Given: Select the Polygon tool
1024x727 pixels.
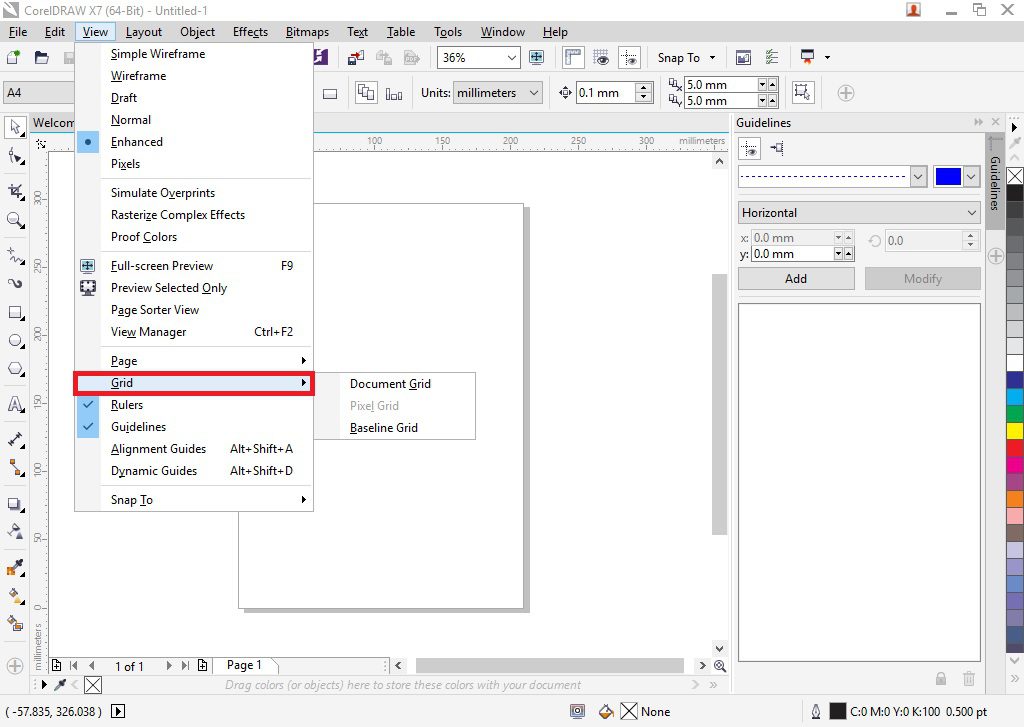Looking at the screenshot, I should pos(15,369).
